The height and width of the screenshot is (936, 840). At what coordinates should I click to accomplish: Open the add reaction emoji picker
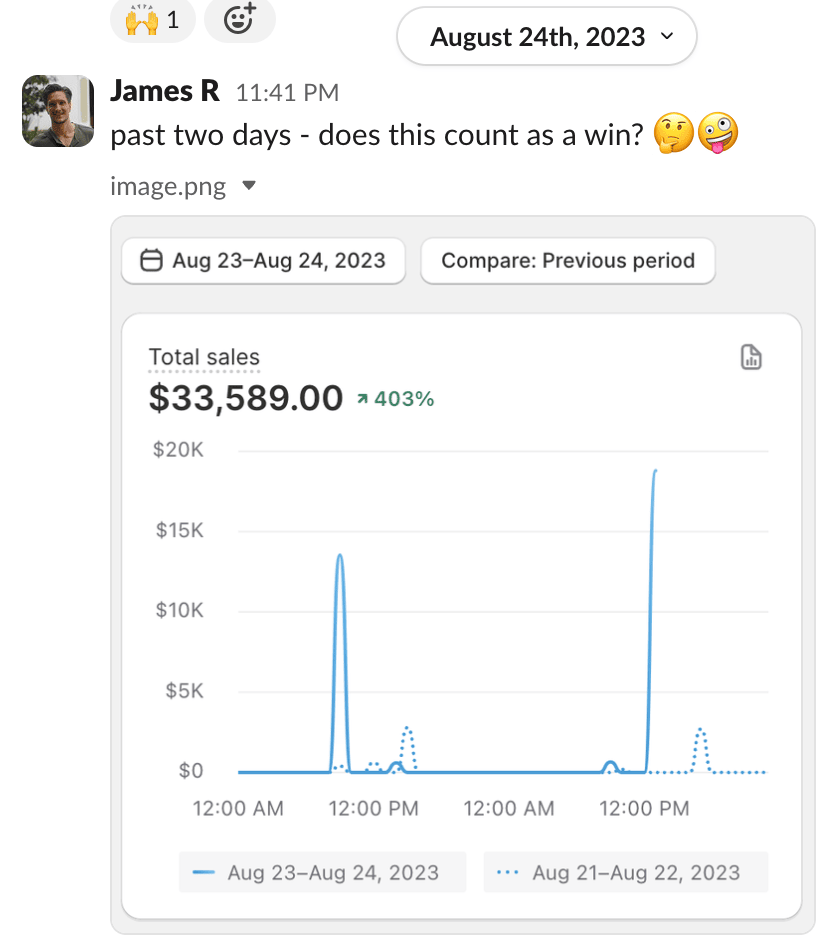click(x=239, y=20)
